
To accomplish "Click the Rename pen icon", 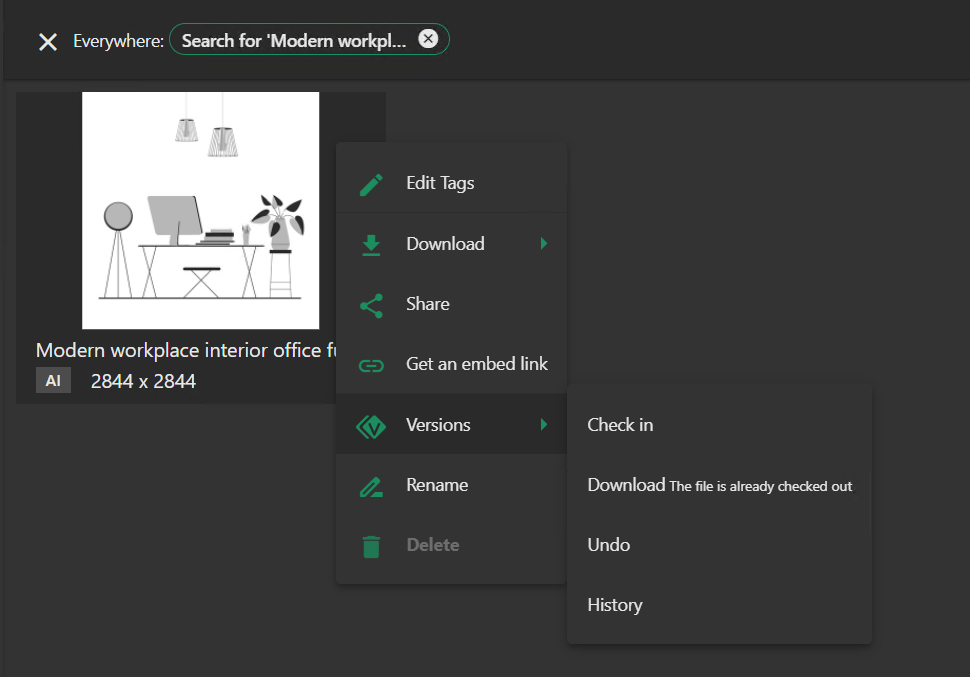I will [371, 486].
